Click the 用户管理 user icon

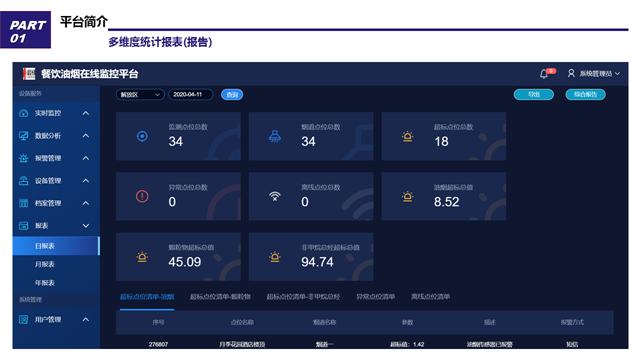click(x=24, y=320)
